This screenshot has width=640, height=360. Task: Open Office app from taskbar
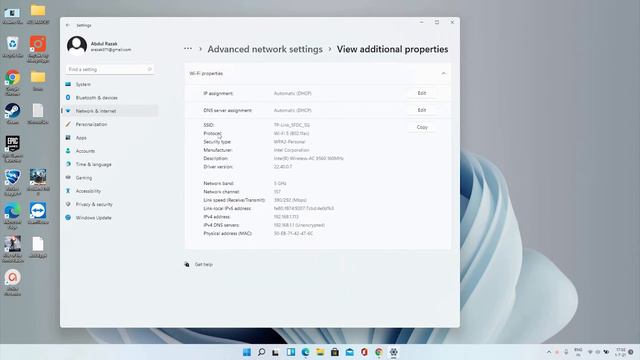[364, 352]
